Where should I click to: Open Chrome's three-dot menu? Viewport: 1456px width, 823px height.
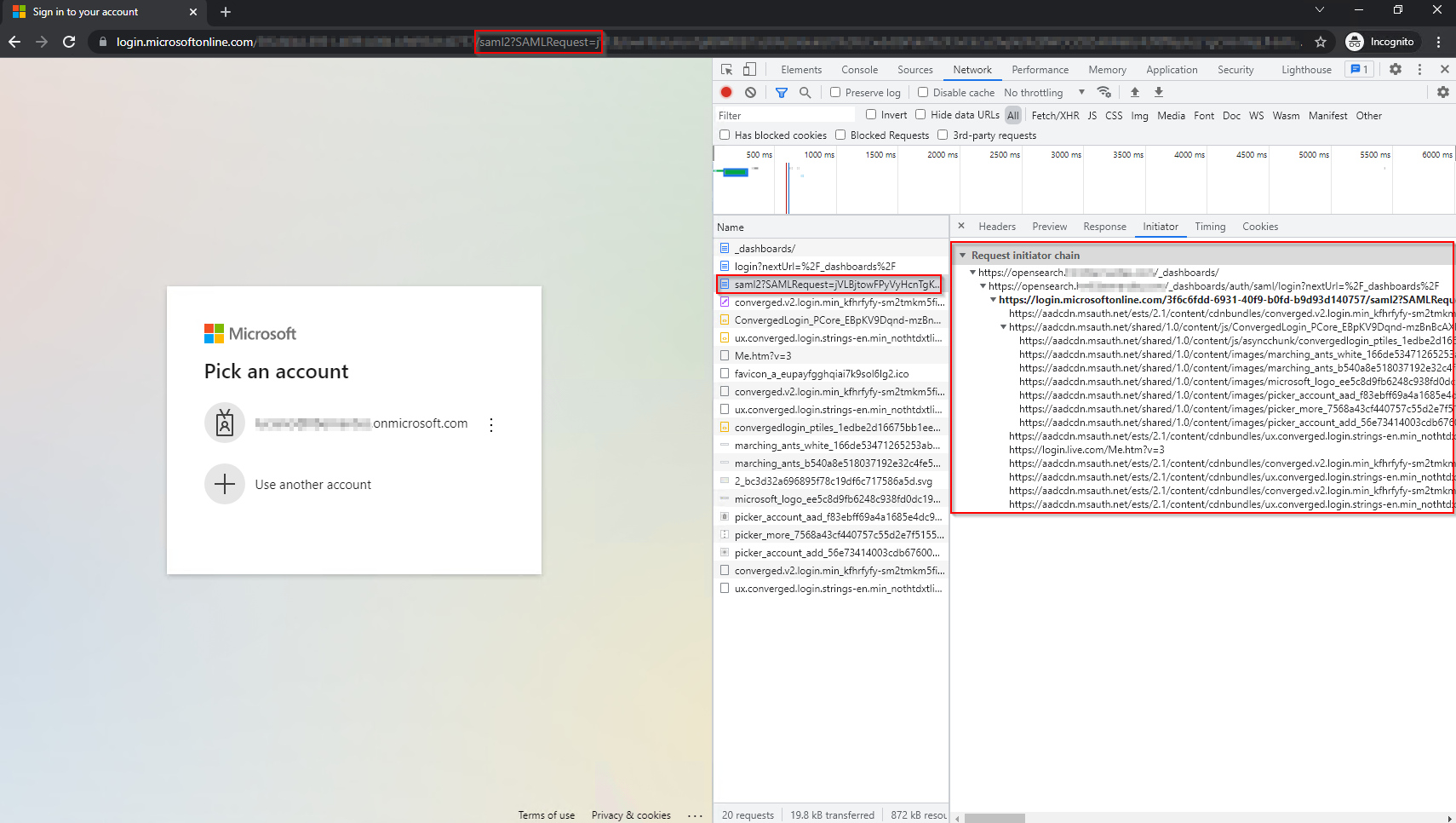(x=1438, y=42)
